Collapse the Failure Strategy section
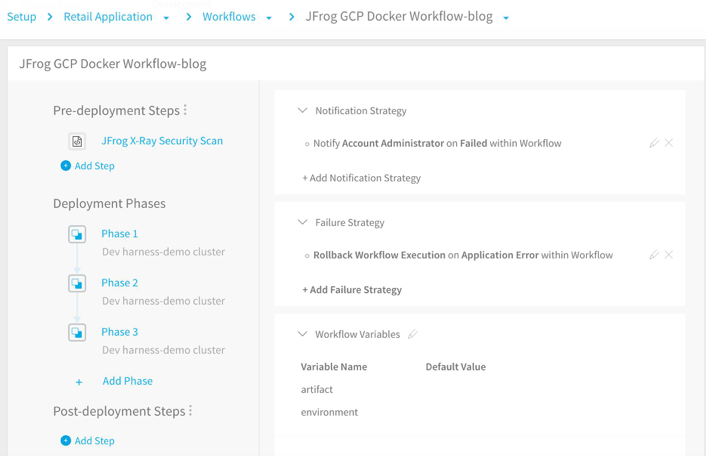 click(302, 223)
